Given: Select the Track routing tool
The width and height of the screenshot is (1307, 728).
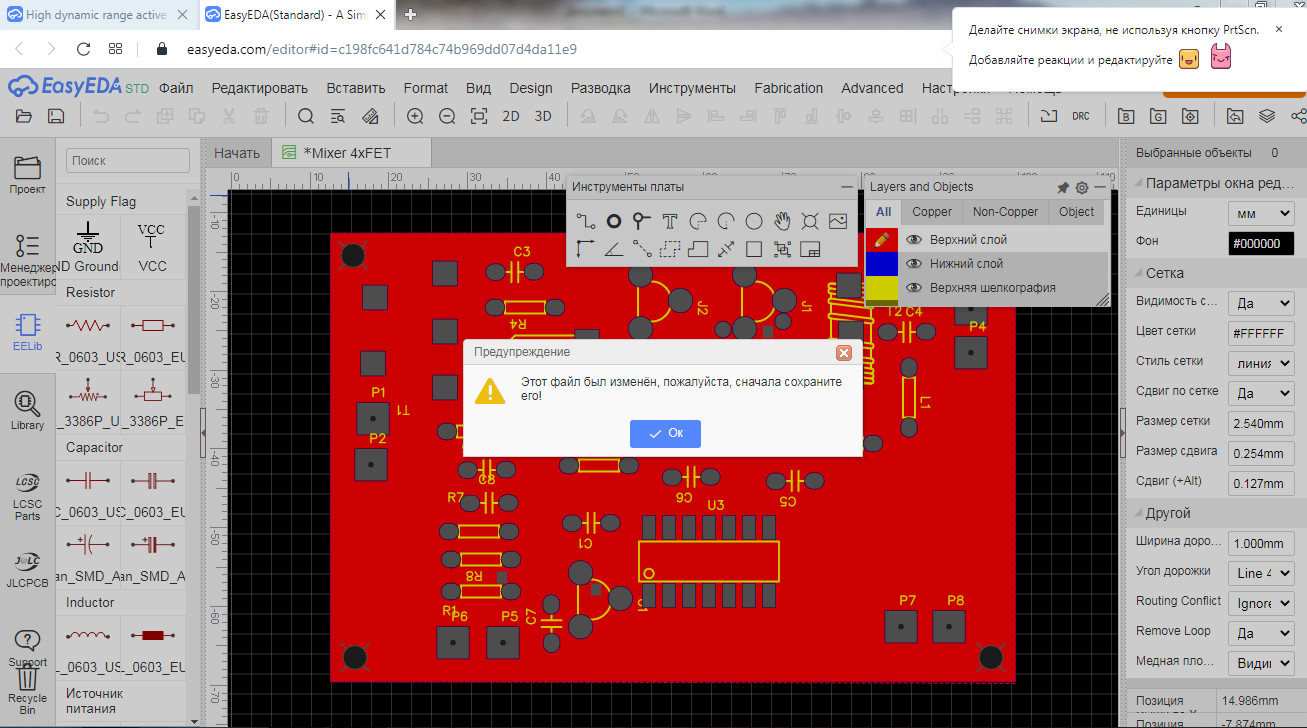Looking at the screenshot, I should point(586,221).
